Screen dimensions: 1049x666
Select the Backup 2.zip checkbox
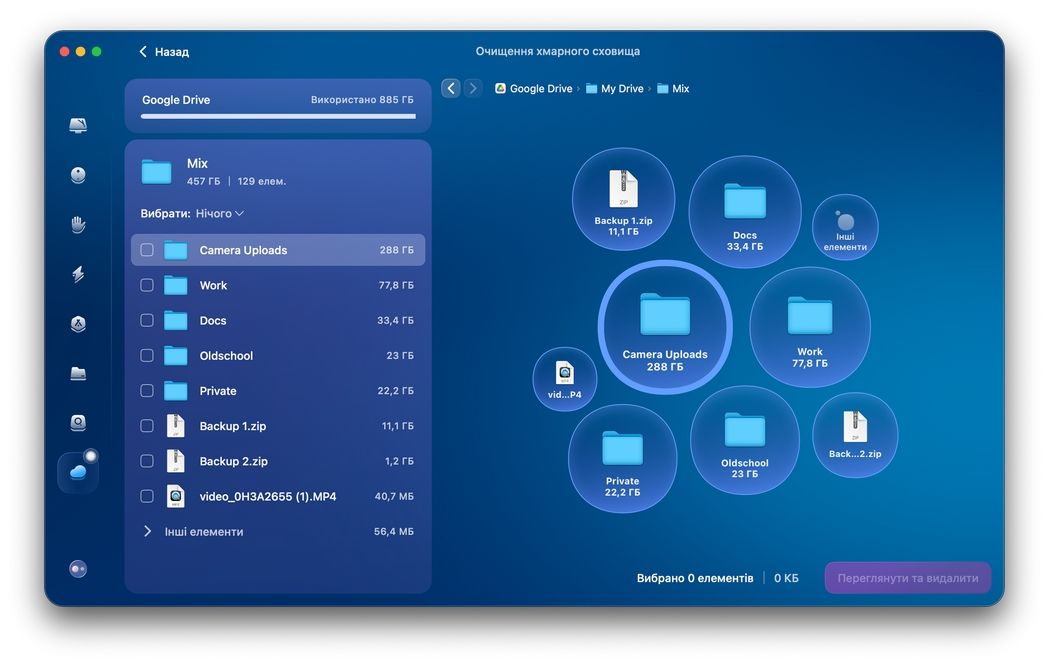click(147, 461)
